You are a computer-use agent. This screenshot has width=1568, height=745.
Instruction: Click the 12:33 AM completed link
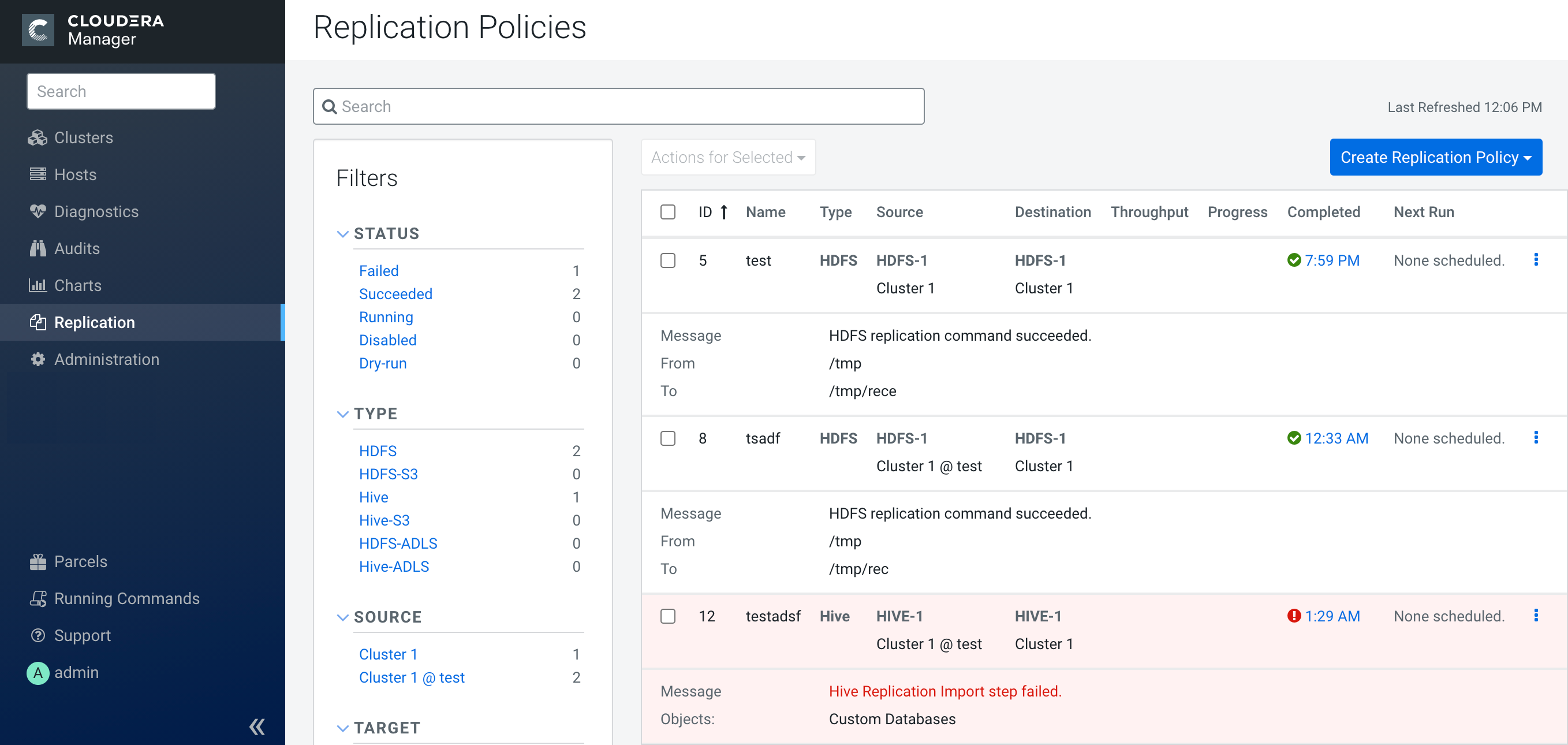pyautogui.click(x=1336, y=438)
